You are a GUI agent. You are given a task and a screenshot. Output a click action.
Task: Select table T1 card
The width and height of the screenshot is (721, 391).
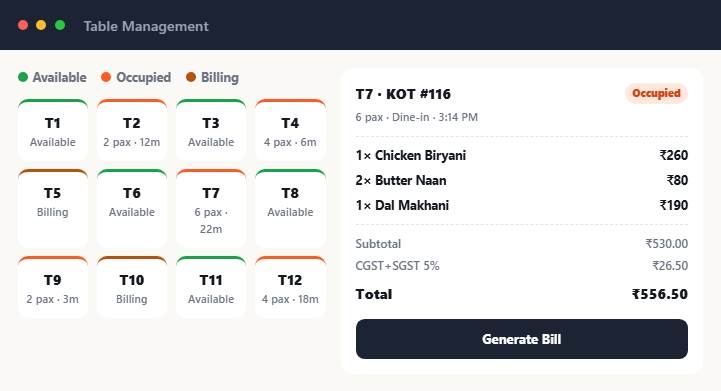tap(53, 130)
